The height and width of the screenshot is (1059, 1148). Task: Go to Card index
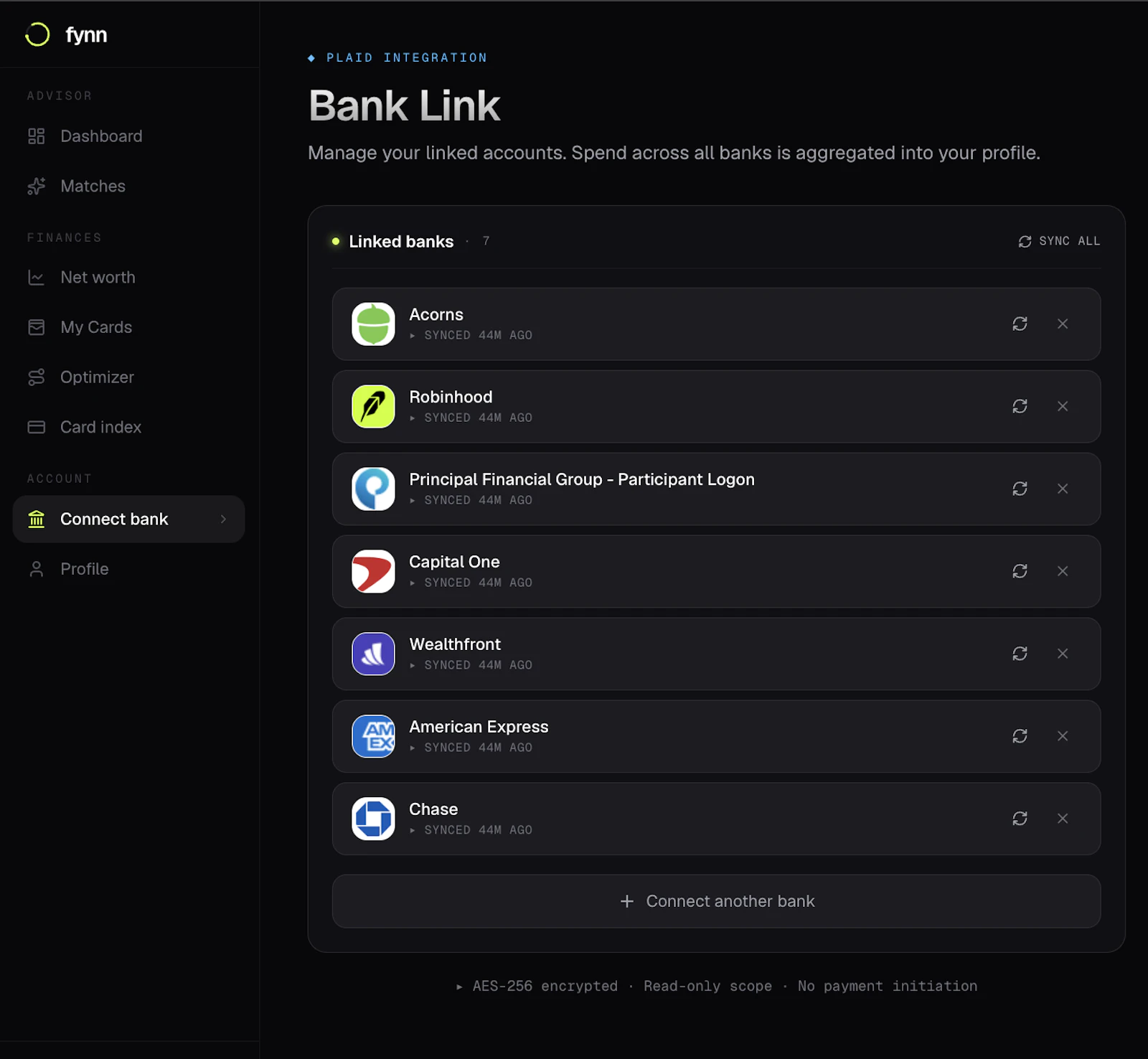coord(129,428)
